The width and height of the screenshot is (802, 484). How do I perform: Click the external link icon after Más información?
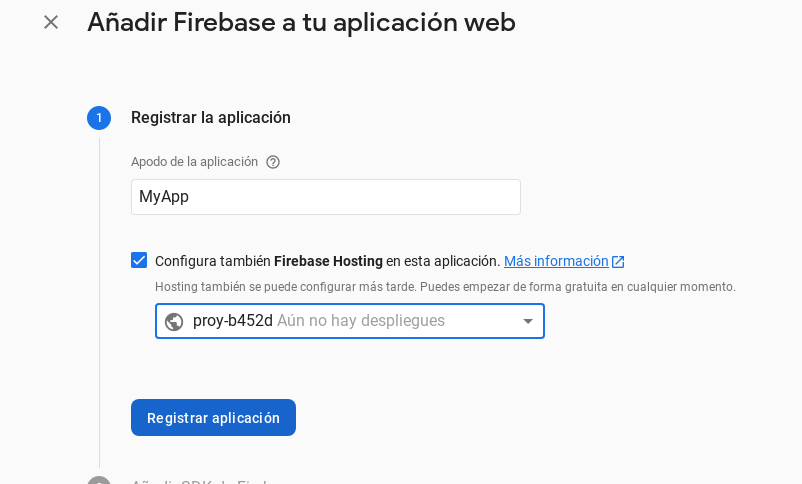point(618,262)
